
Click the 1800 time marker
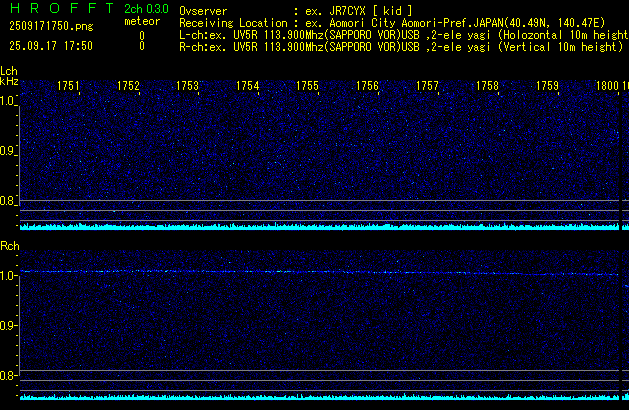(607, 86)
